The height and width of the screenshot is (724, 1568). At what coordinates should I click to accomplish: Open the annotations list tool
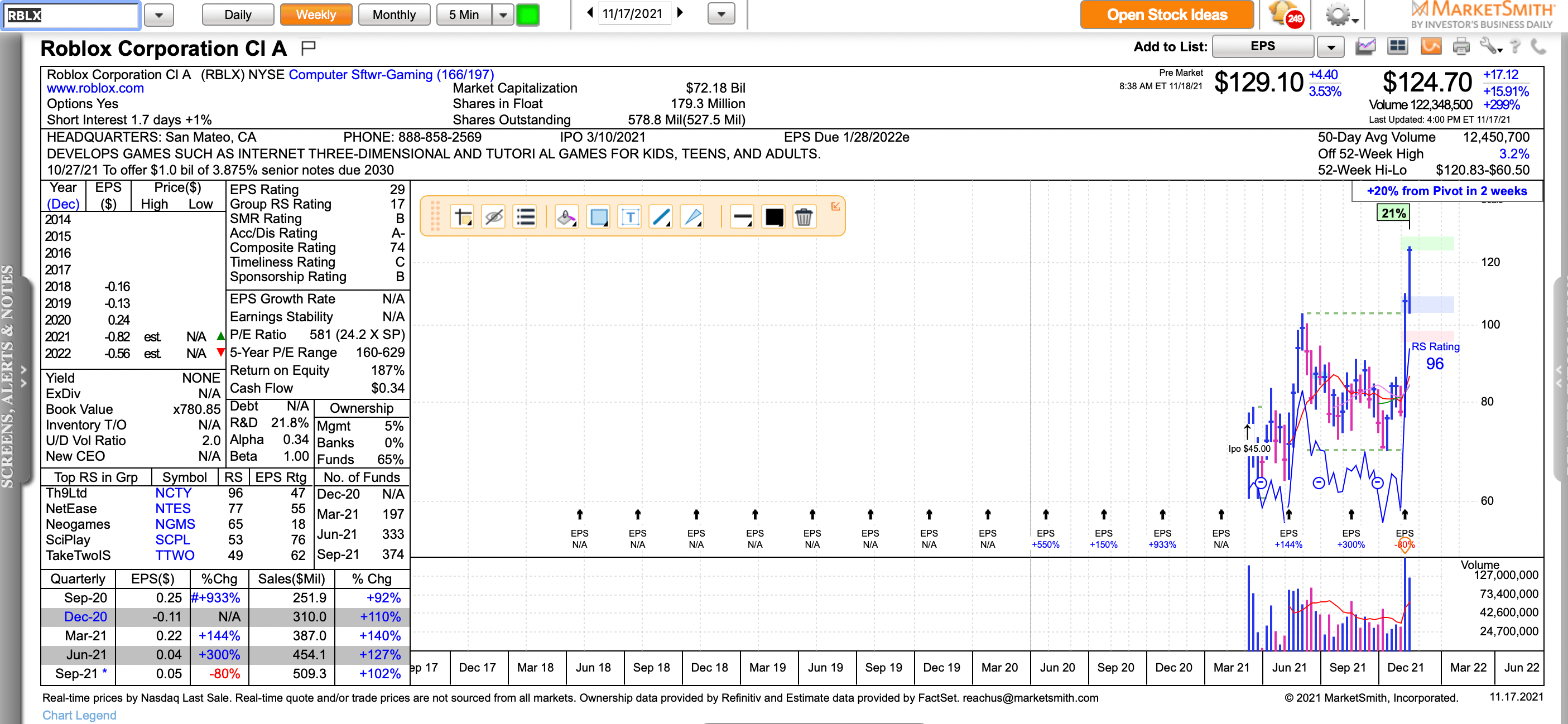525,216
